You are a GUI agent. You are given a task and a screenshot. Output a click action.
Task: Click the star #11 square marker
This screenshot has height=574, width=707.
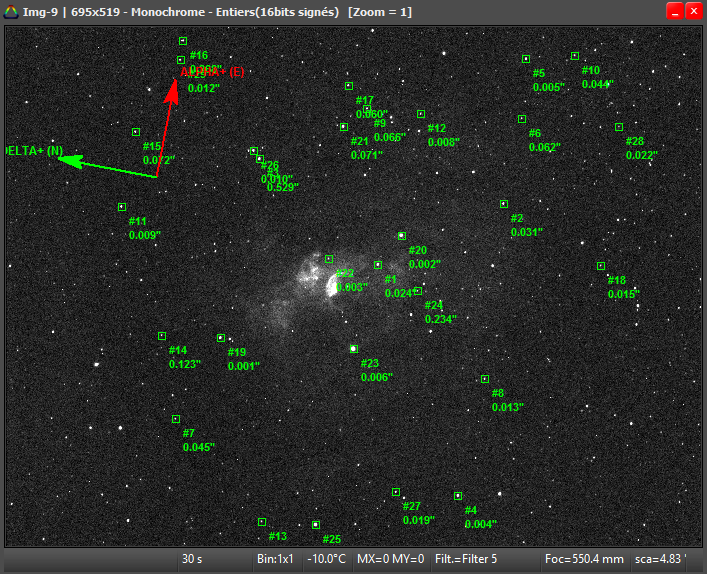coord(122,207)
